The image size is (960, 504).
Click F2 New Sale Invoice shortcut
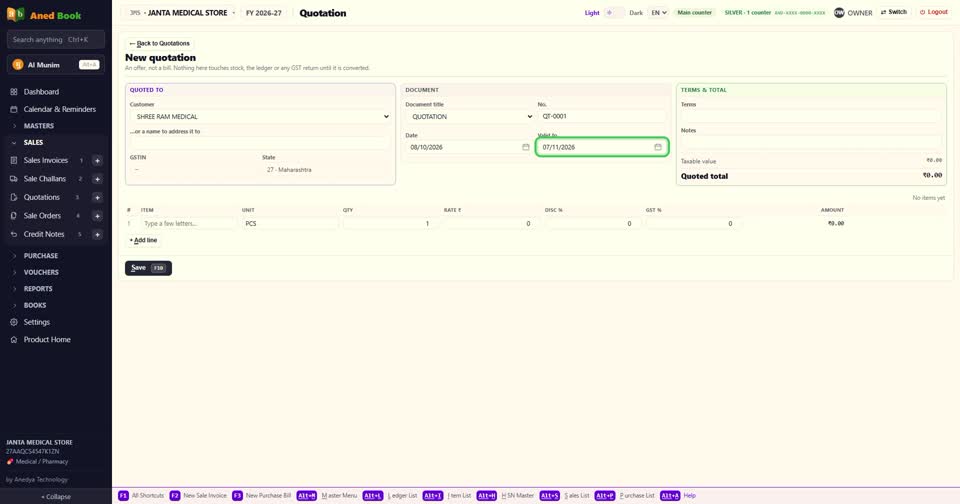198,495
